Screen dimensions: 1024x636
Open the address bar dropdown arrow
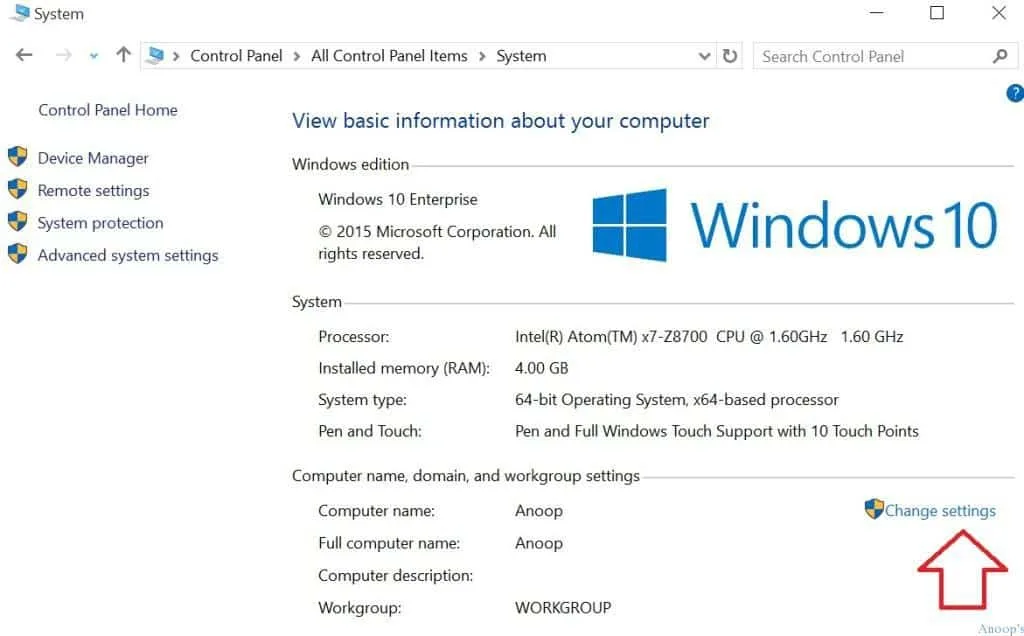tap(704, 56)
